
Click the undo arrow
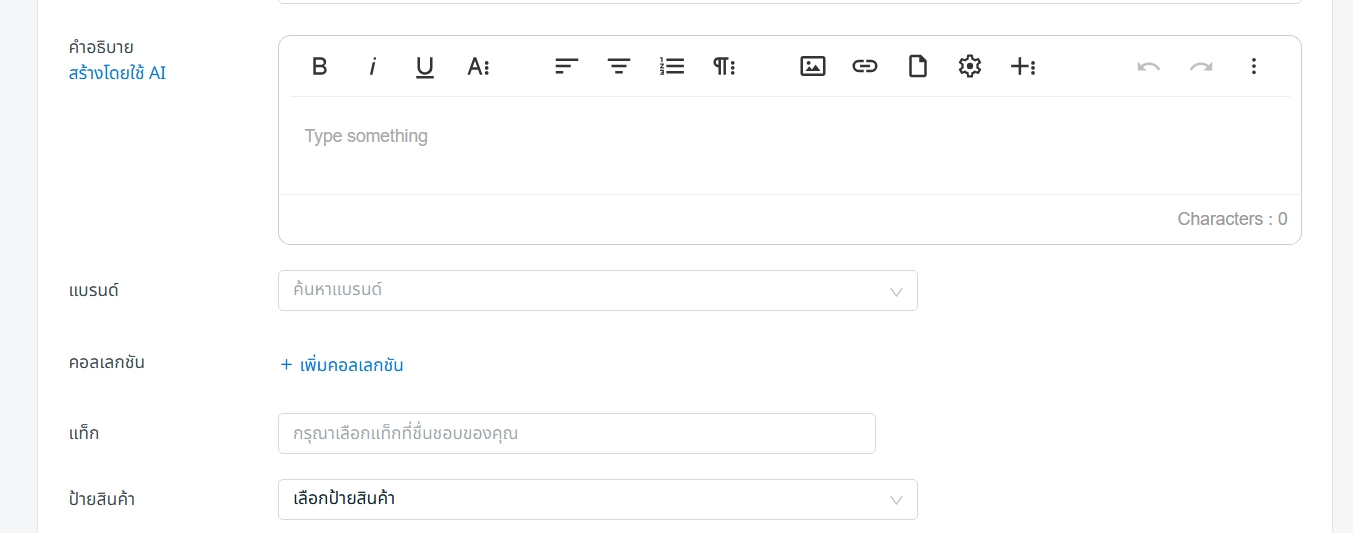coord(1149,66)
